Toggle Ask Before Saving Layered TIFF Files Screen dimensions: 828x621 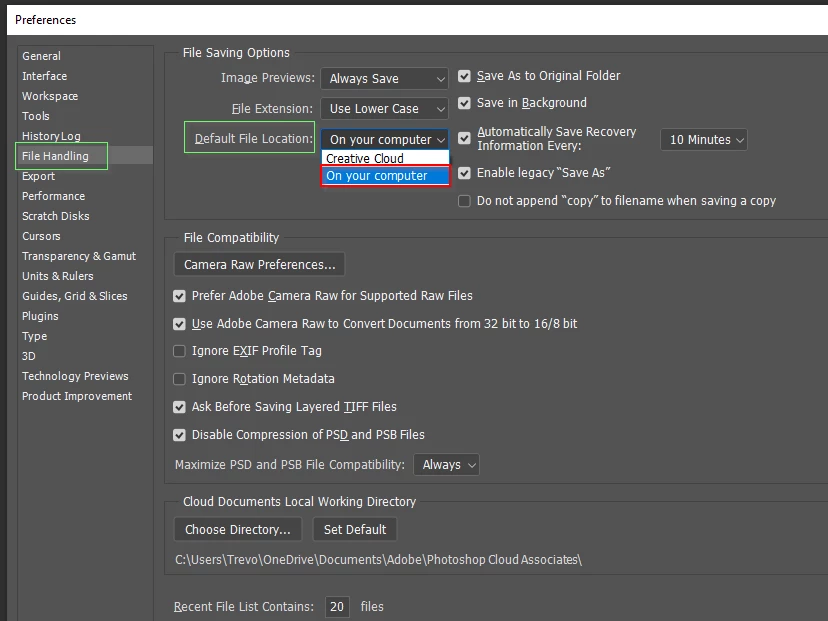(180, 407)
